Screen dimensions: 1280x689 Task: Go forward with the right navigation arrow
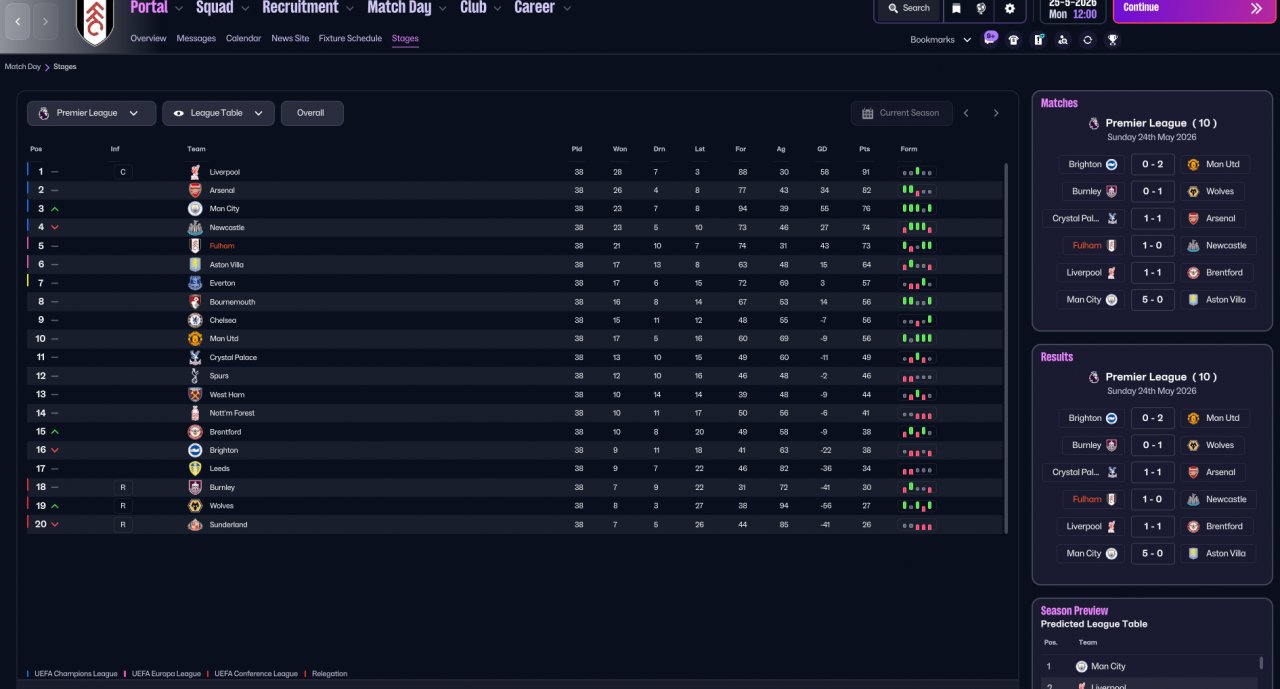45,21
